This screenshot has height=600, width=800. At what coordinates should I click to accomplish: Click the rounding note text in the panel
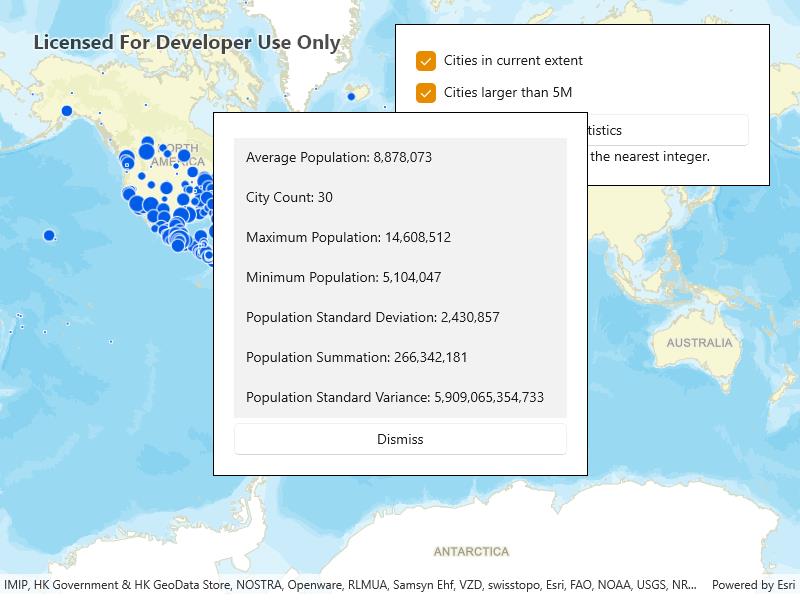tap(649, 157)
